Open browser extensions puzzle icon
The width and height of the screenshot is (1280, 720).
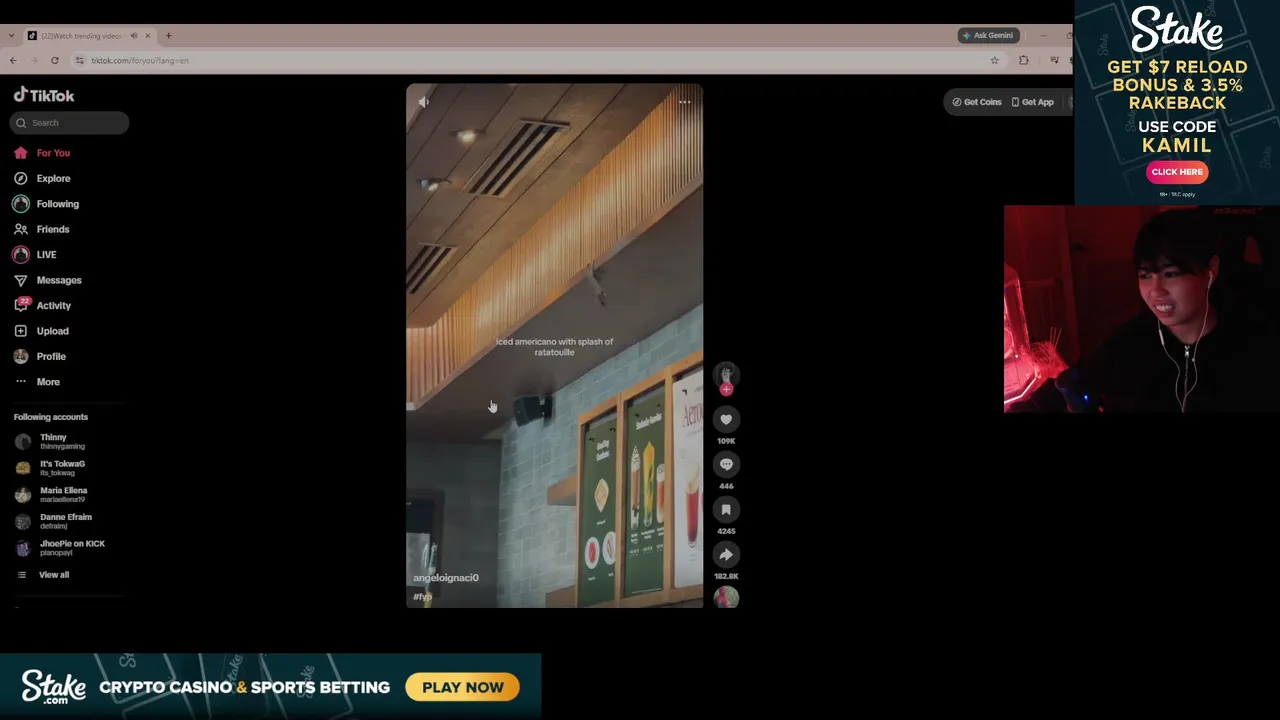point(1023,60)
